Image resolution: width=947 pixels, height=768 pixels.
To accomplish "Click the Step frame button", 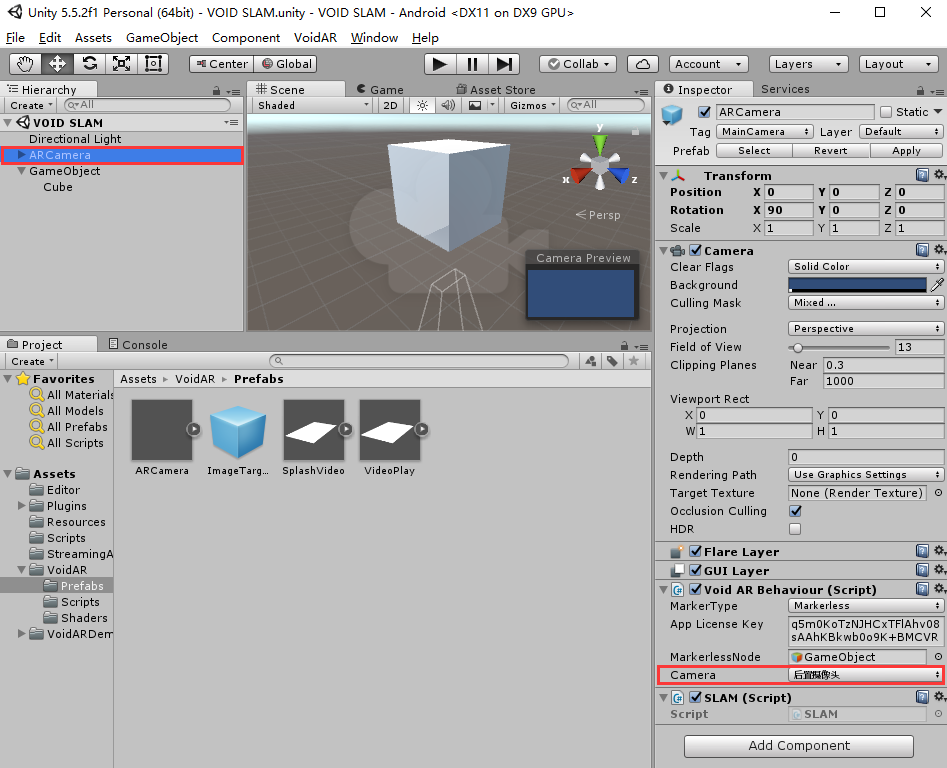I will [x=504, y=64].
